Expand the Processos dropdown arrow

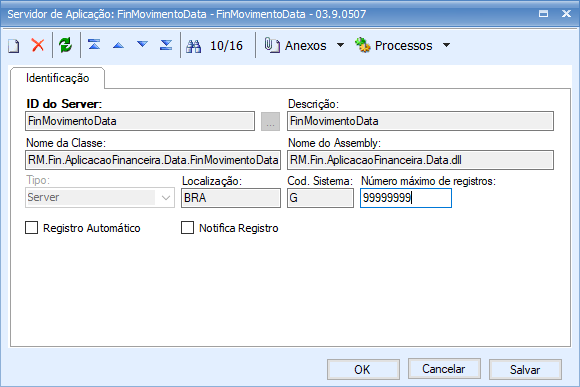pos(446,45)
